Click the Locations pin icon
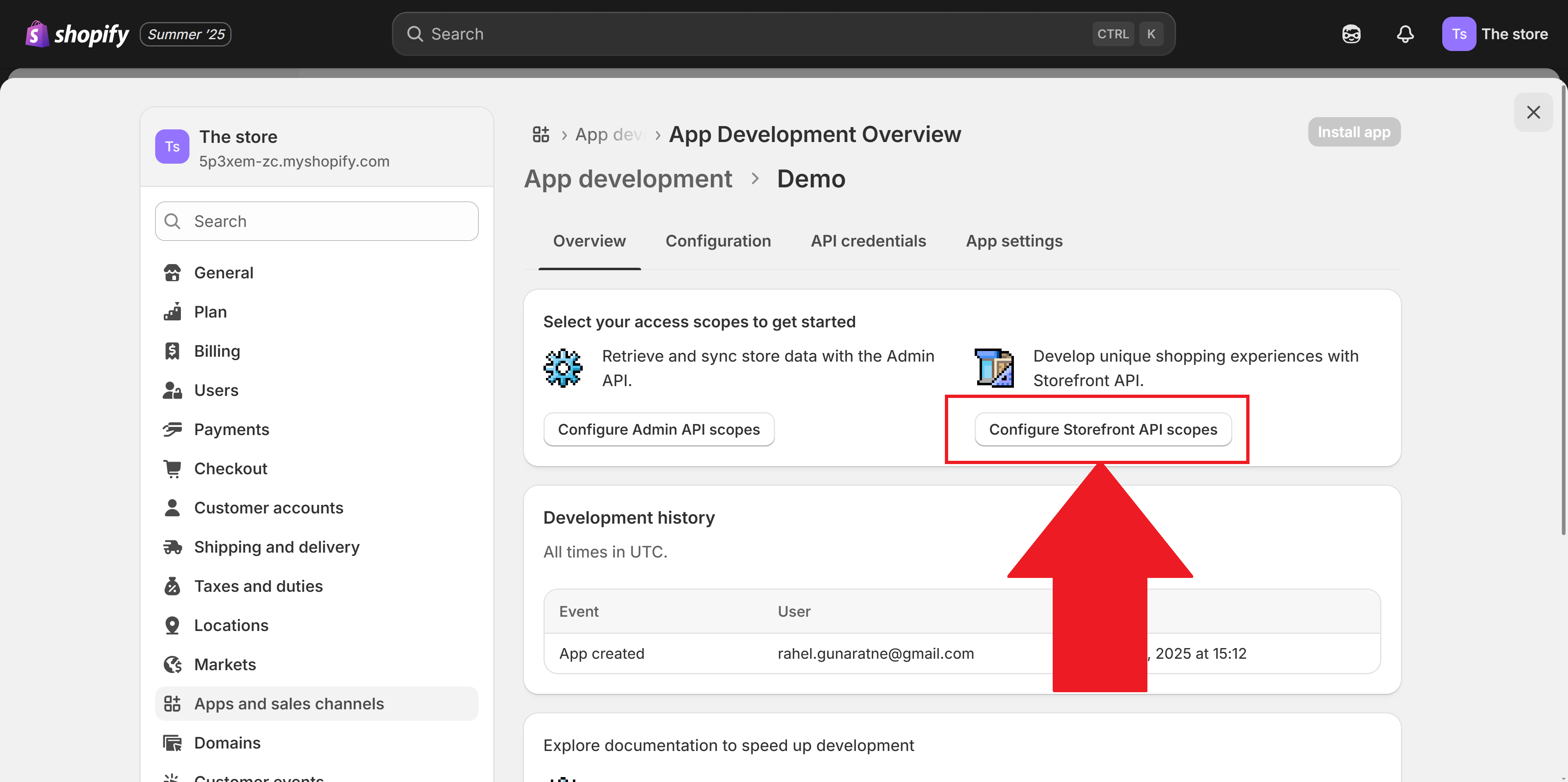The image size is (1568, 782). pos(172,625)
